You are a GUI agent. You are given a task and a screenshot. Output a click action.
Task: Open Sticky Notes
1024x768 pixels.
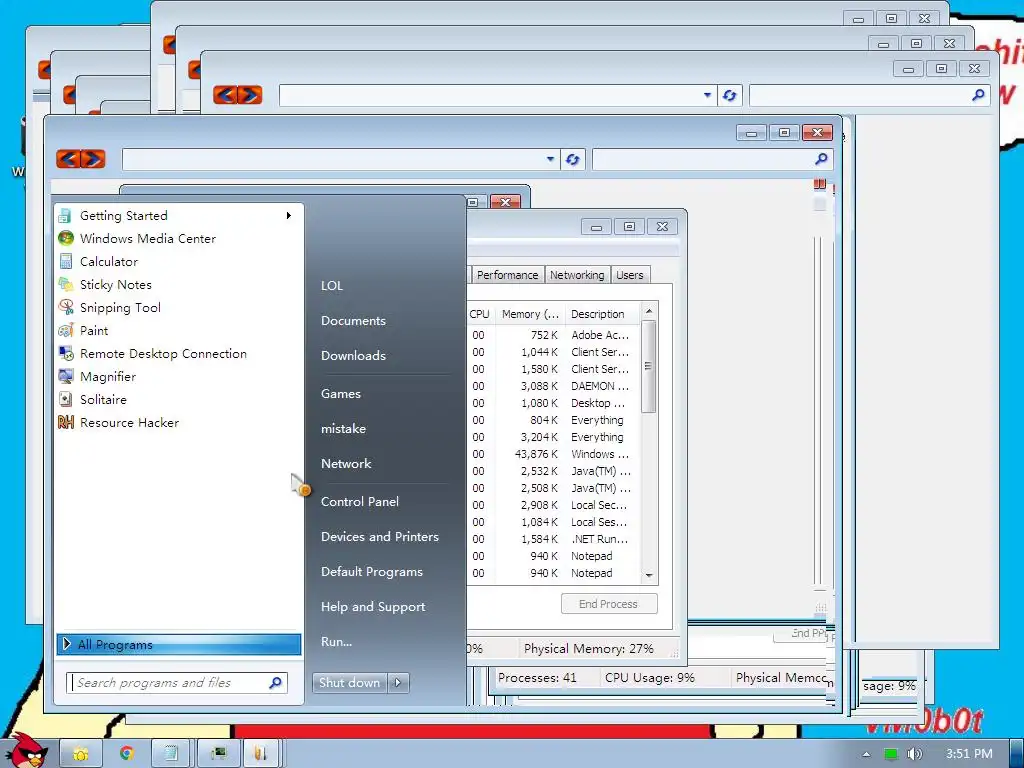[x=176, y=285]
